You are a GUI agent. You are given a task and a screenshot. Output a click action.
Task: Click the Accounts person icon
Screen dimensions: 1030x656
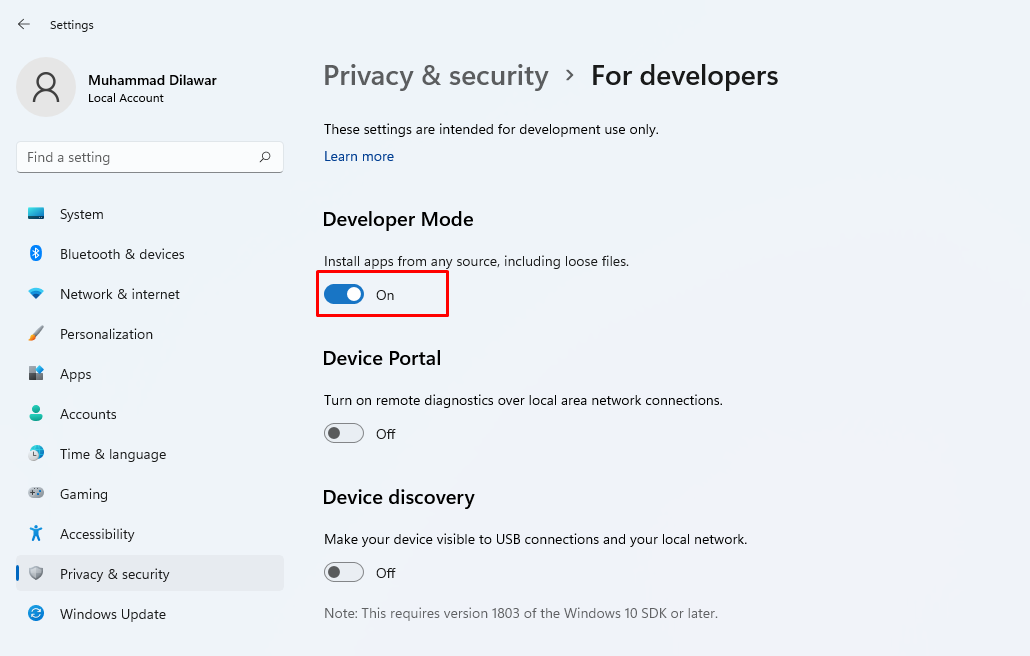(36, 414)
